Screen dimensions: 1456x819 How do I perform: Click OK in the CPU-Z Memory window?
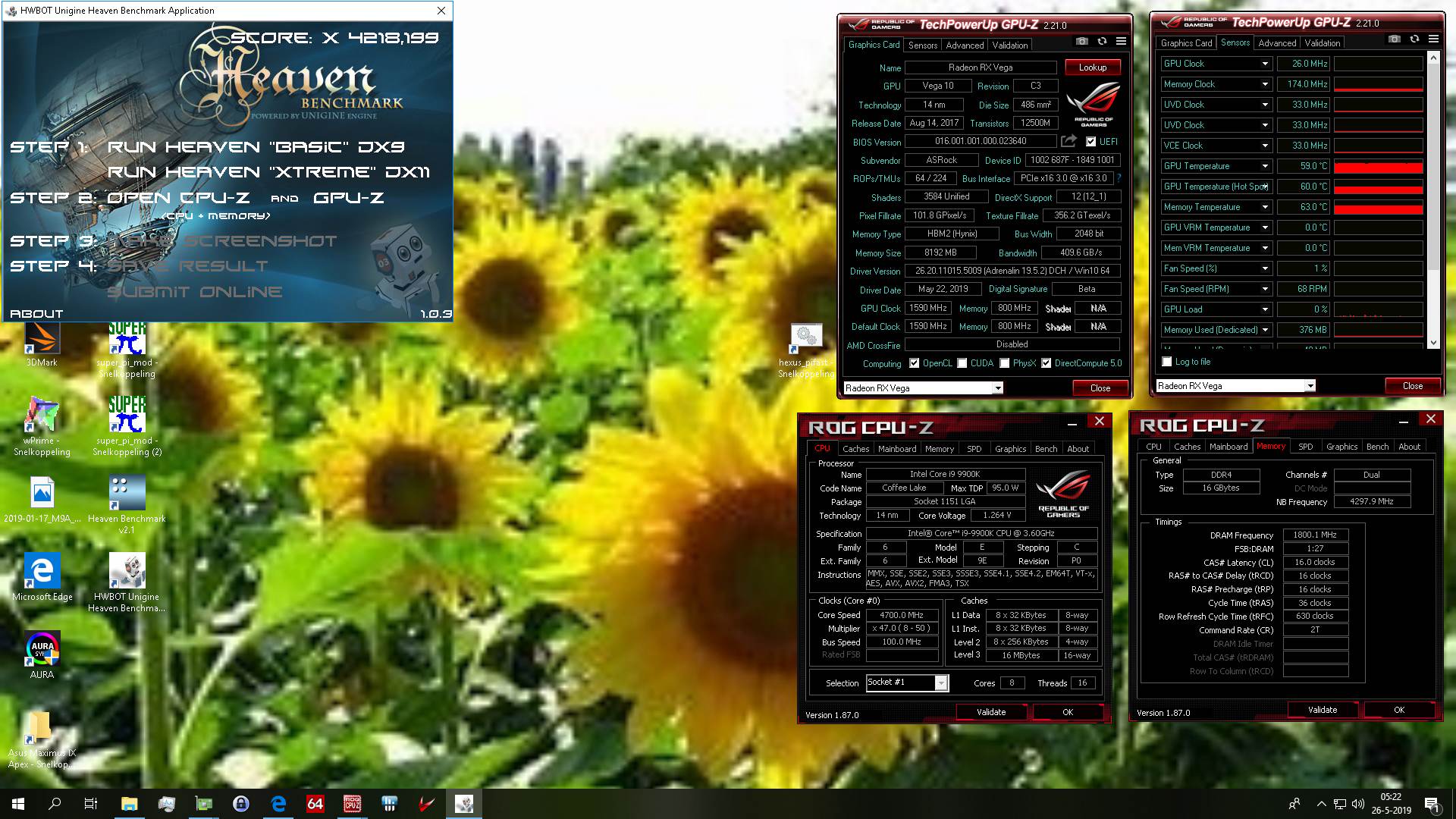[1399, 710]
